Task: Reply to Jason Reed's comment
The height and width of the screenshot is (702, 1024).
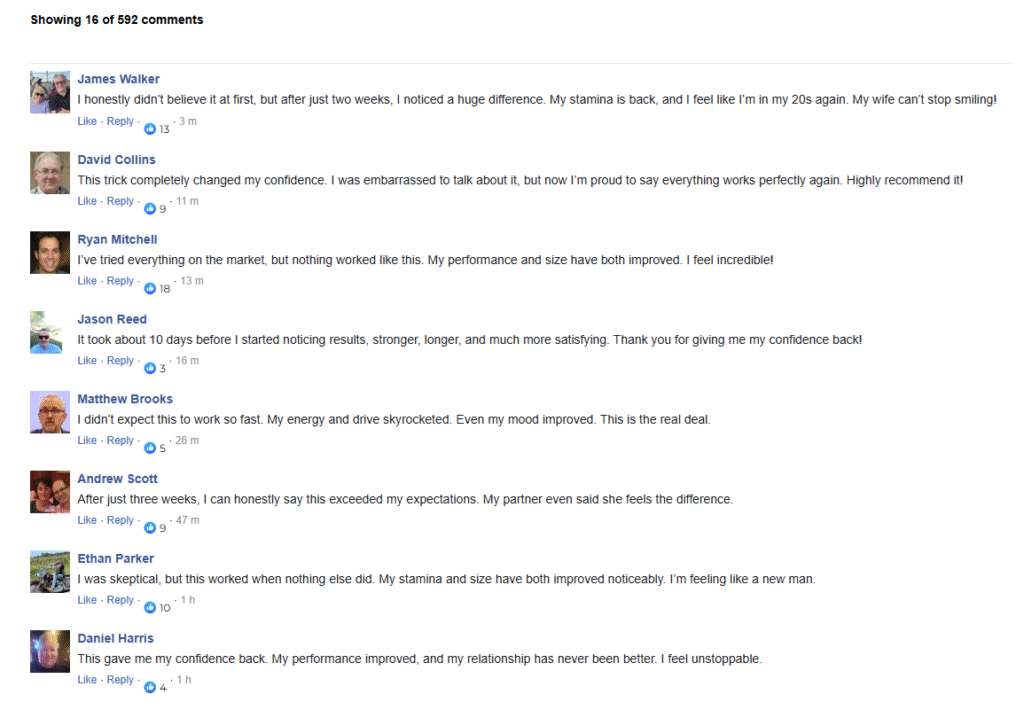Action: [120, 361]
